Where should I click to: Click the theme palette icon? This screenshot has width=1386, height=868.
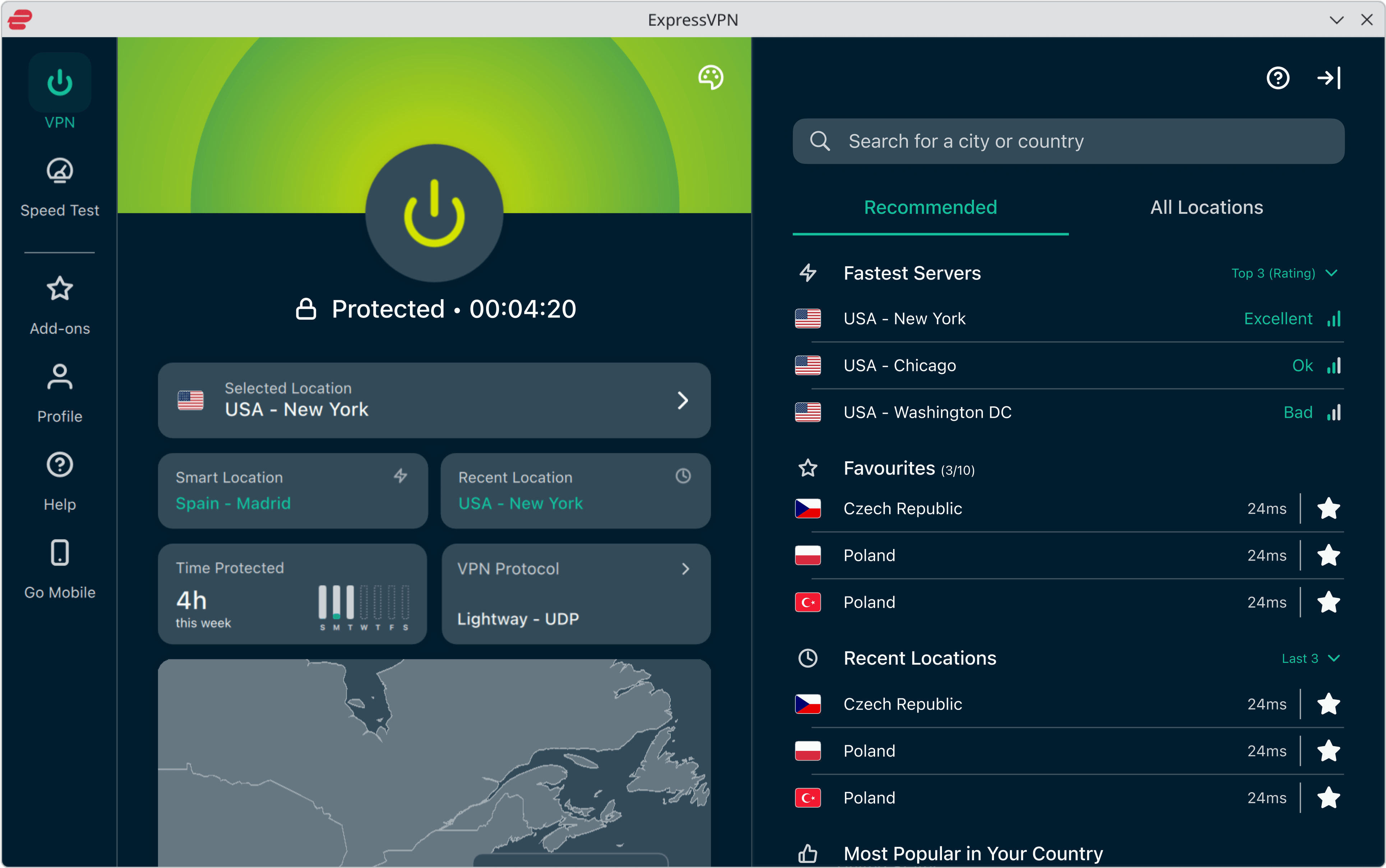point(711,78)
